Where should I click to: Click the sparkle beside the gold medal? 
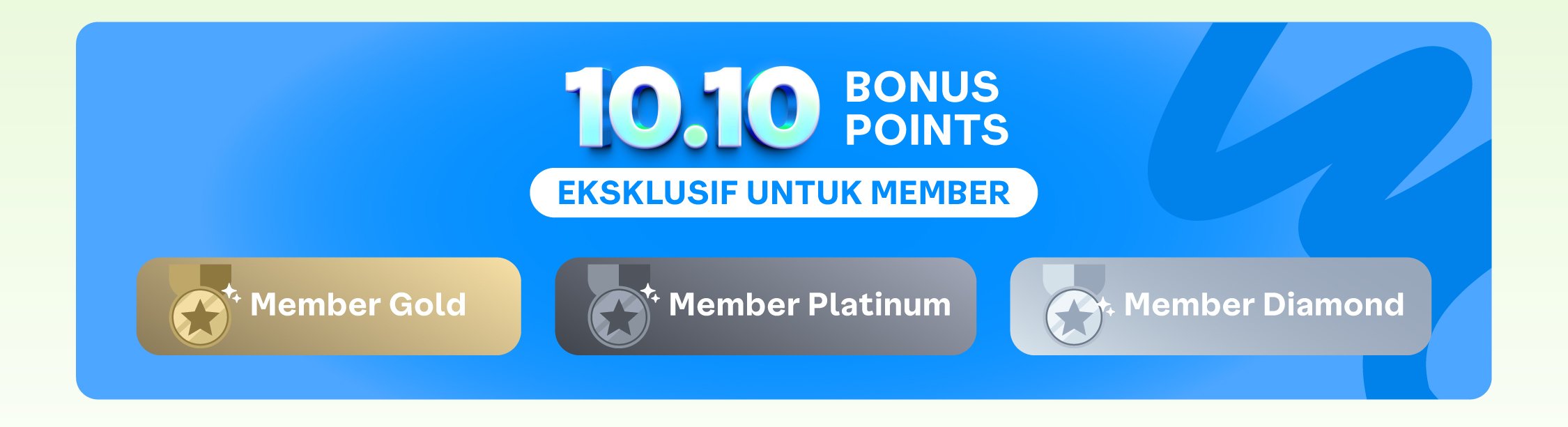coord(231,294)
